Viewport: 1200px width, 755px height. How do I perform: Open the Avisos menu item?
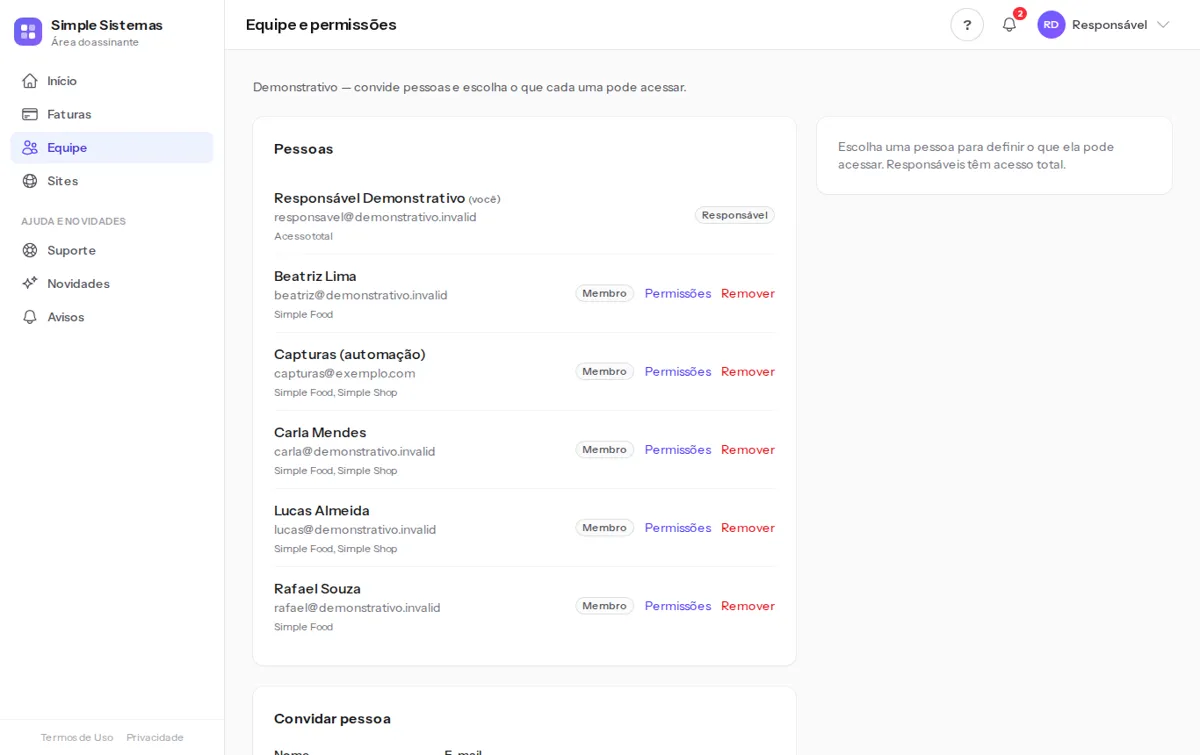[112, 317]
